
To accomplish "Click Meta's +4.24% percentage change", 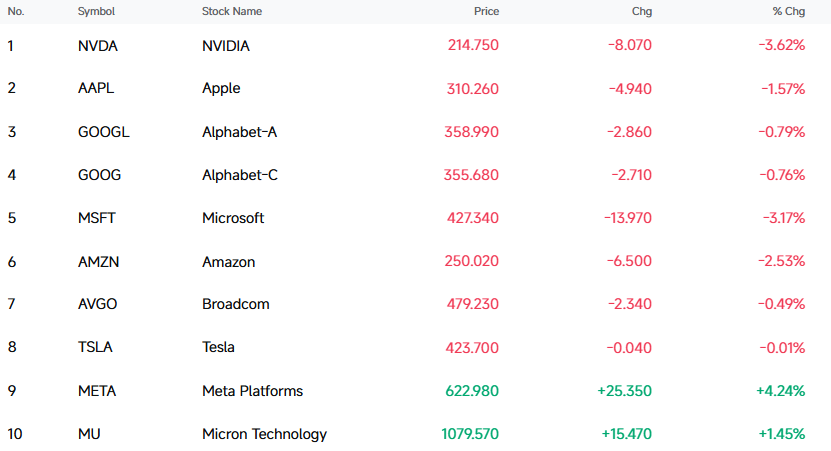I will (781, 391).
